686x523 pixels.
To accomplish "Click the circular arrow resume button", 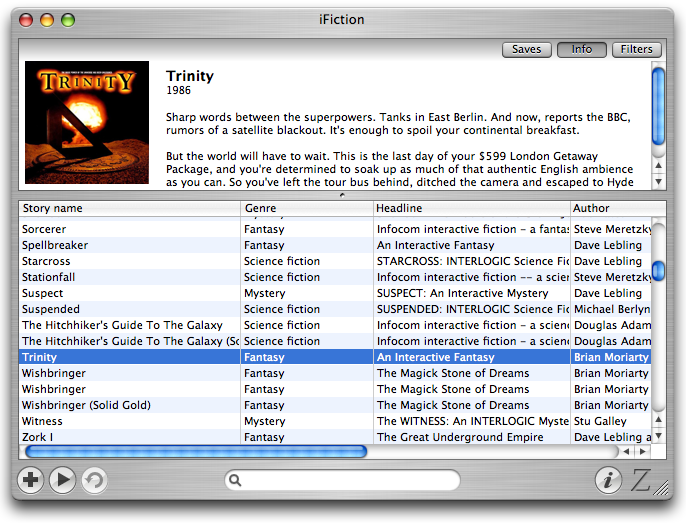I will click(x=94, y=480).
